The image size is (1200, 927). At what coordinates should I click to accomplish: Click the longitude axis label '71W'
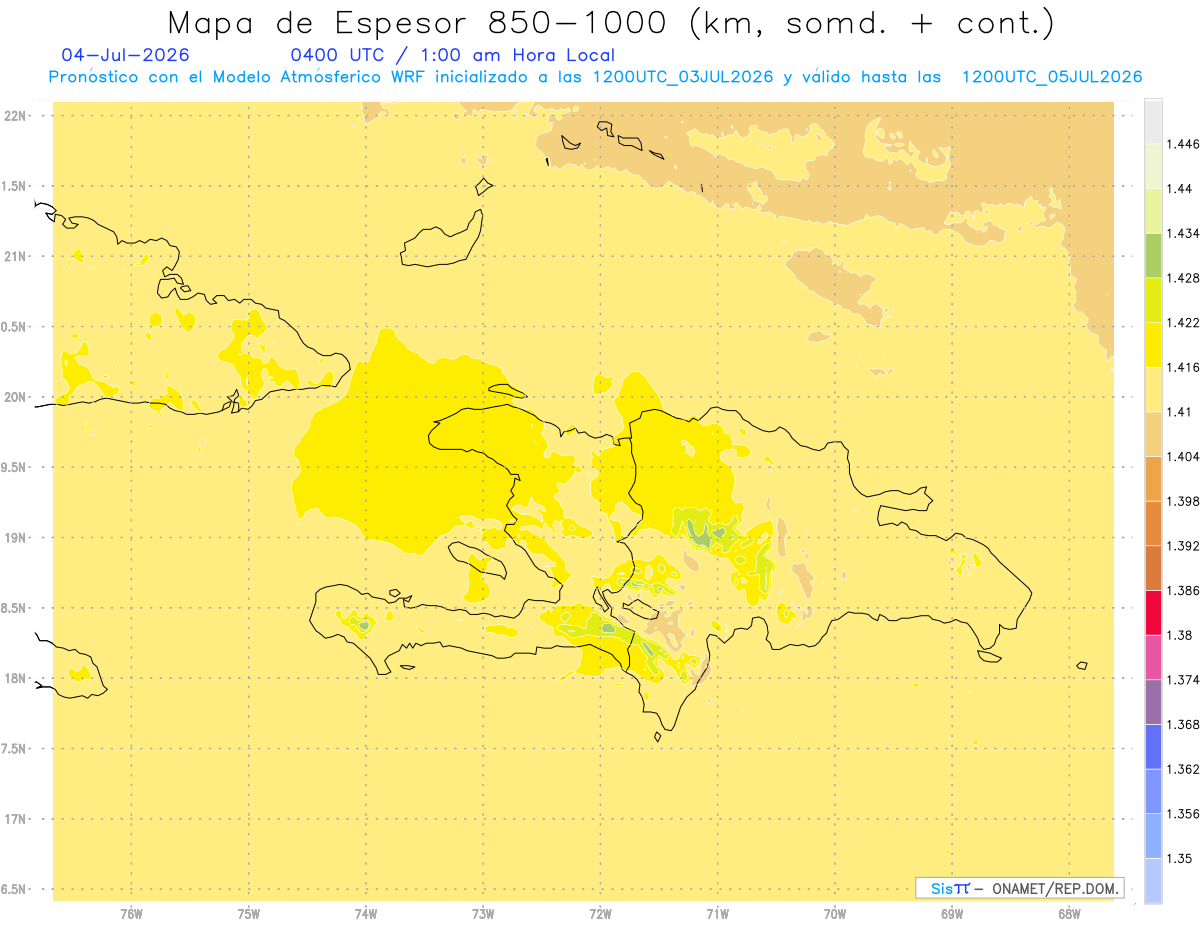[717, 914]
